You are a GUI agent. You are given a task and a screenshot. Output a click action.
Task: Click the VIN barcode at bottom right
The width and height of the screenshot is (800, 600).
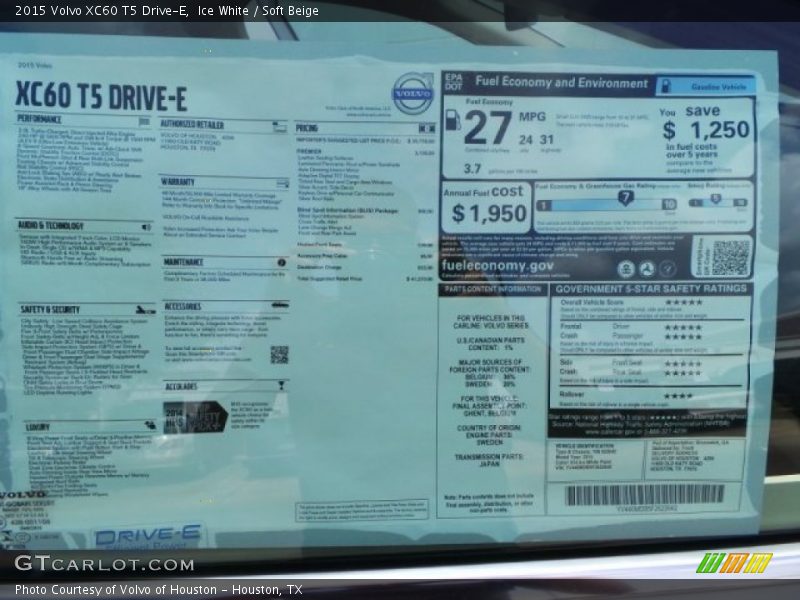click(x=645, y=495)
